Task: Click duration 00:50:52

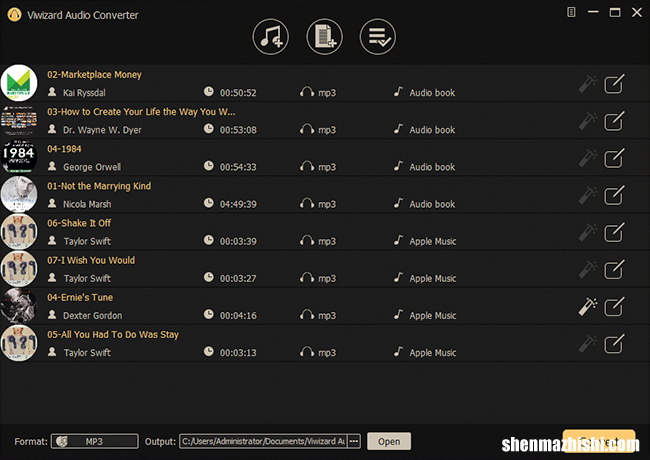Action: tap(238, 93)
